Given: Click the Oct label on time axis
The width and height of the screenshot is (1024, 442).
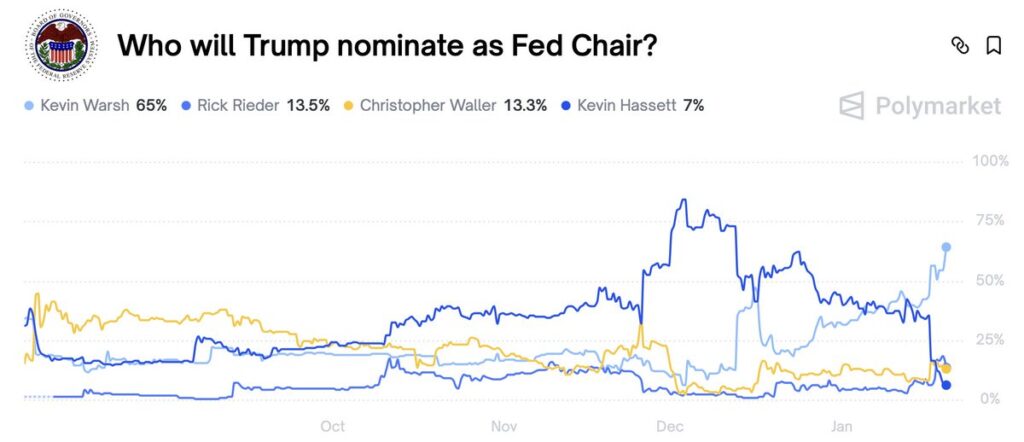Looking at the screenshot, I should pyautogui.click(x=333, y=425).
